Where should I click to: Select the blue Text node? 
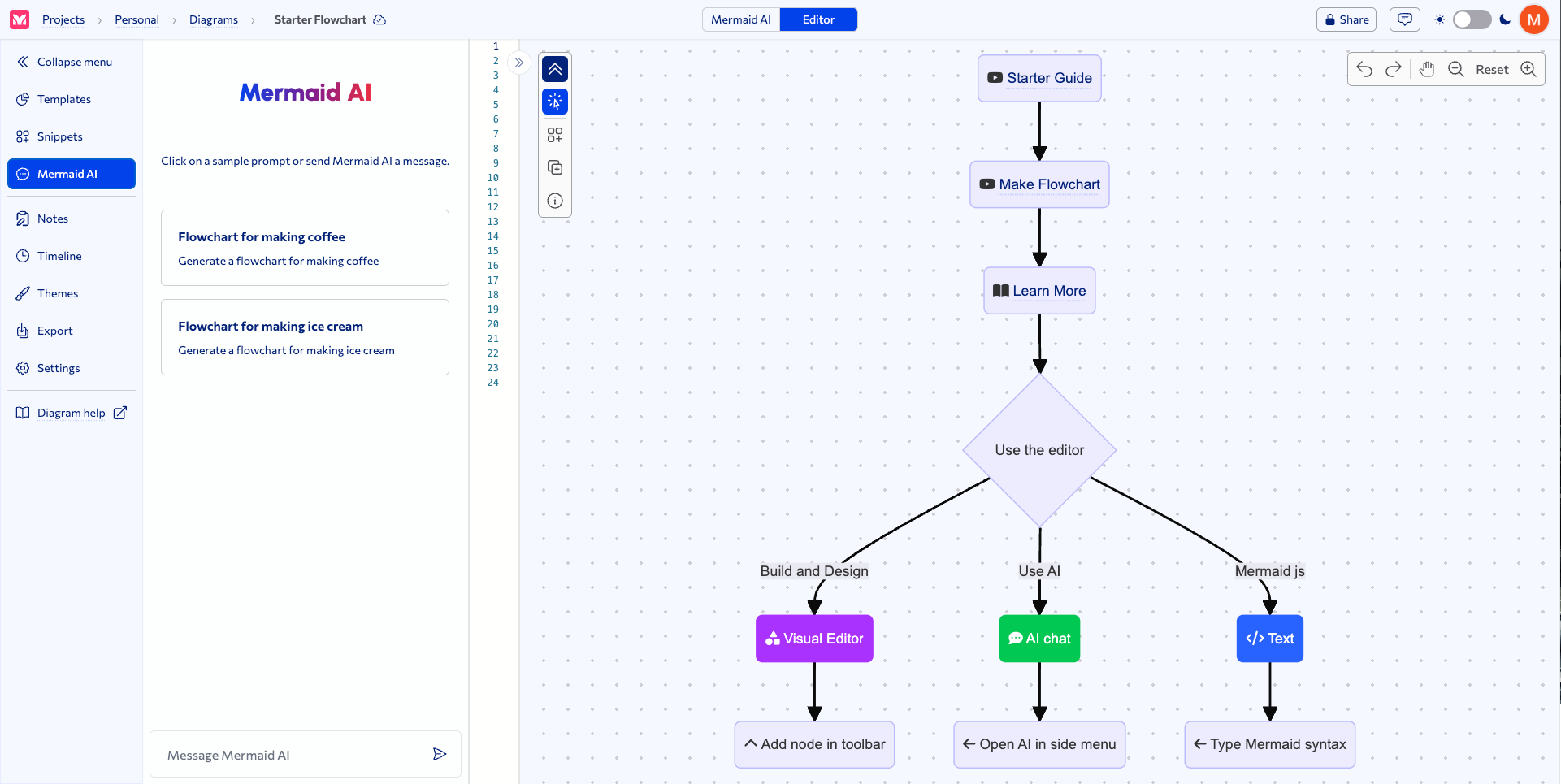pyautogui.click(x=1270, y=639)
